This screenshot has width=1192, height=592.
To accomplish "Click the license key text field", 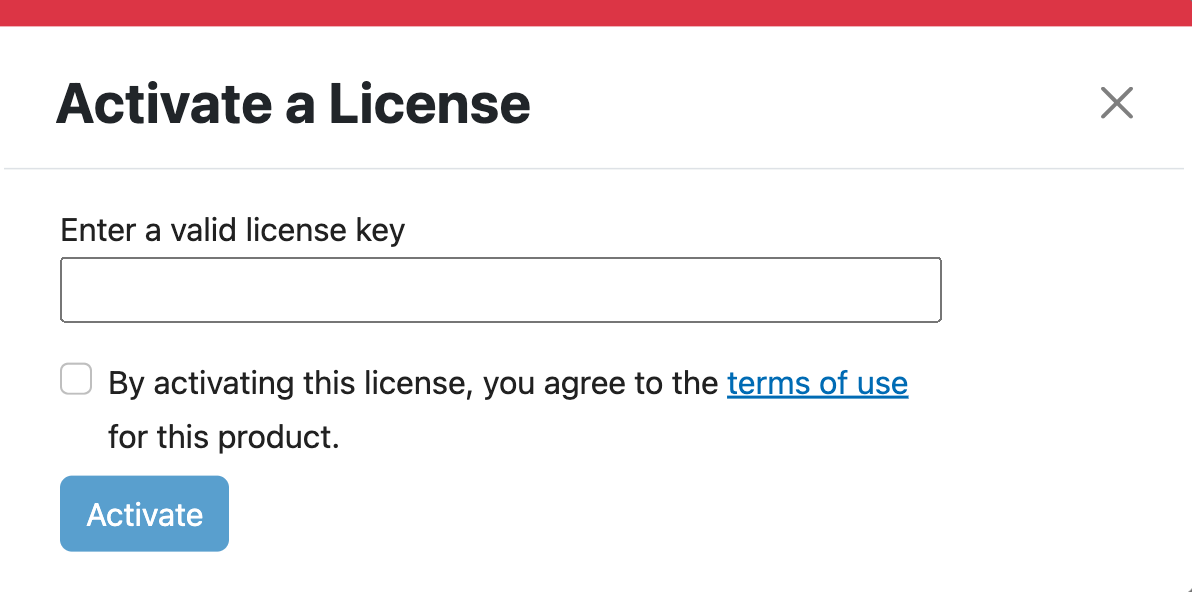I will [501, 290].
